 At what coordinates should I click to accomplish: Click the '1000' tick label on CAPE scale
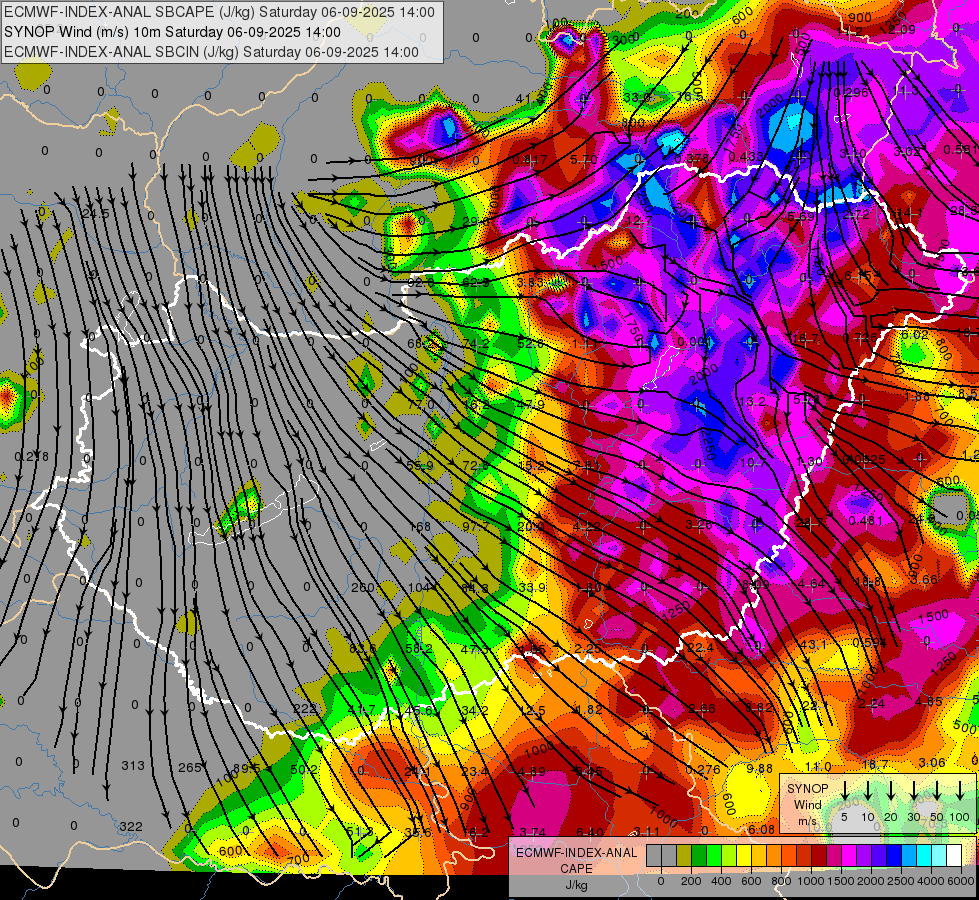(x=811, y=881)
